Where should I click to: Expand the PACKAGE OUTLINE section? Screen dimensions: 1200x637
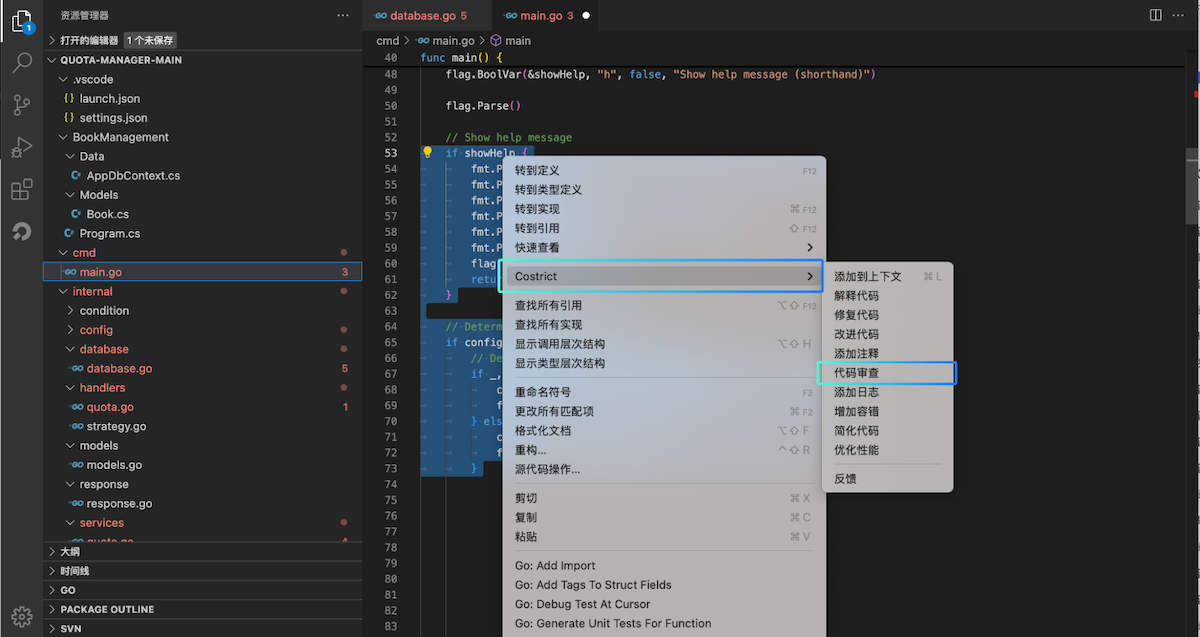tap(107, 609)
